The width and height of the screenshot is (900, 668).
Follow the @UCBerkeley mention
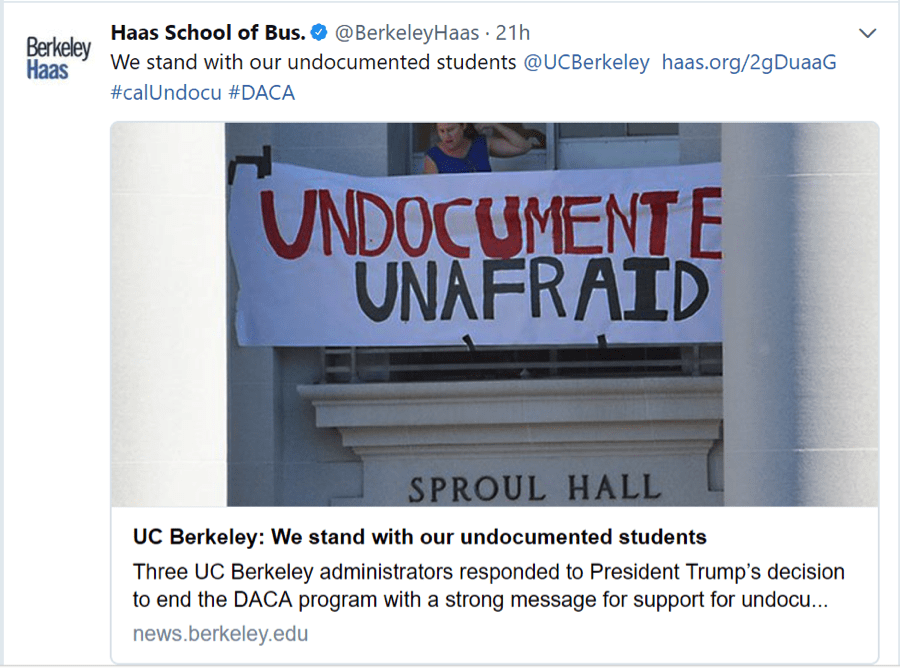click(586, 62)
